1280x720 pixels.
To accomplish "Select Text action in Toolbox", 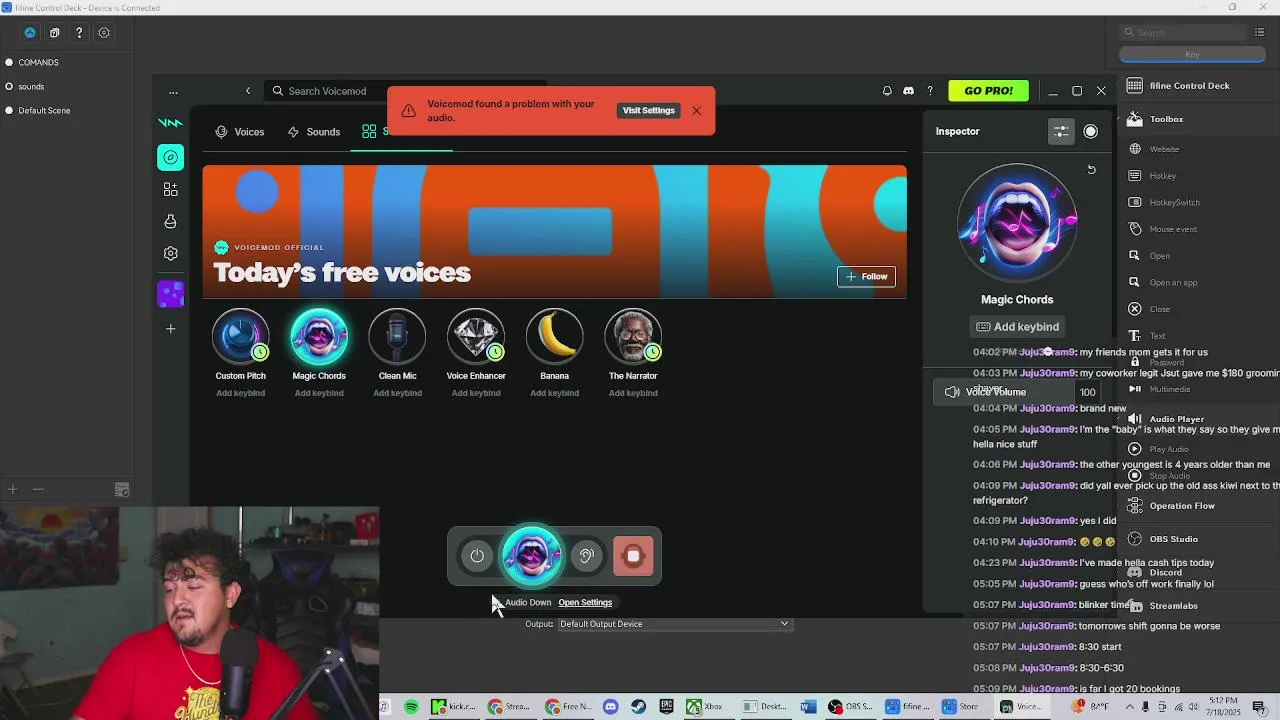I will tap(1157, 336).
